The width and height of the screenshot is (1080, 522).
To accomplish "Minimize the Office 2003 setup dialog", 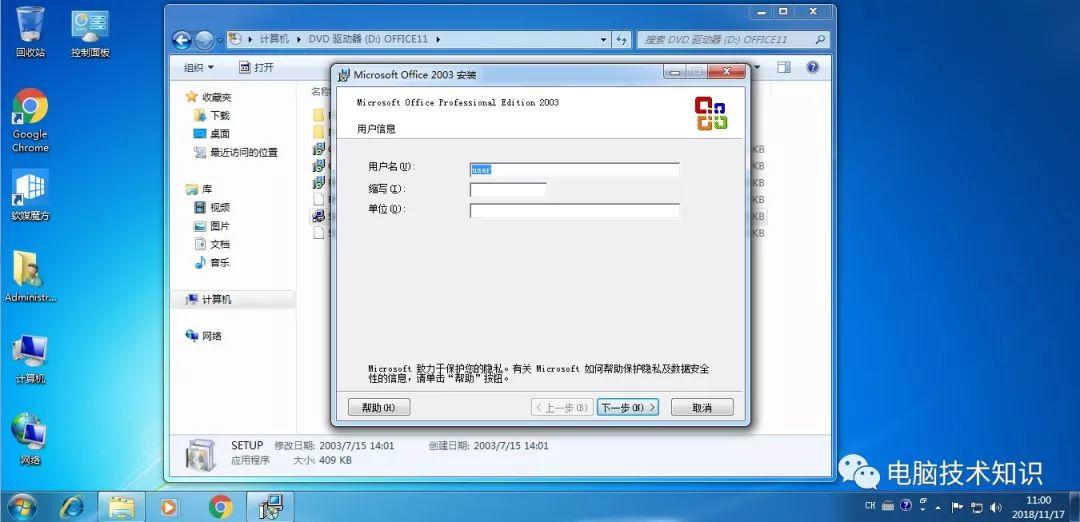I will pos(675,72).
